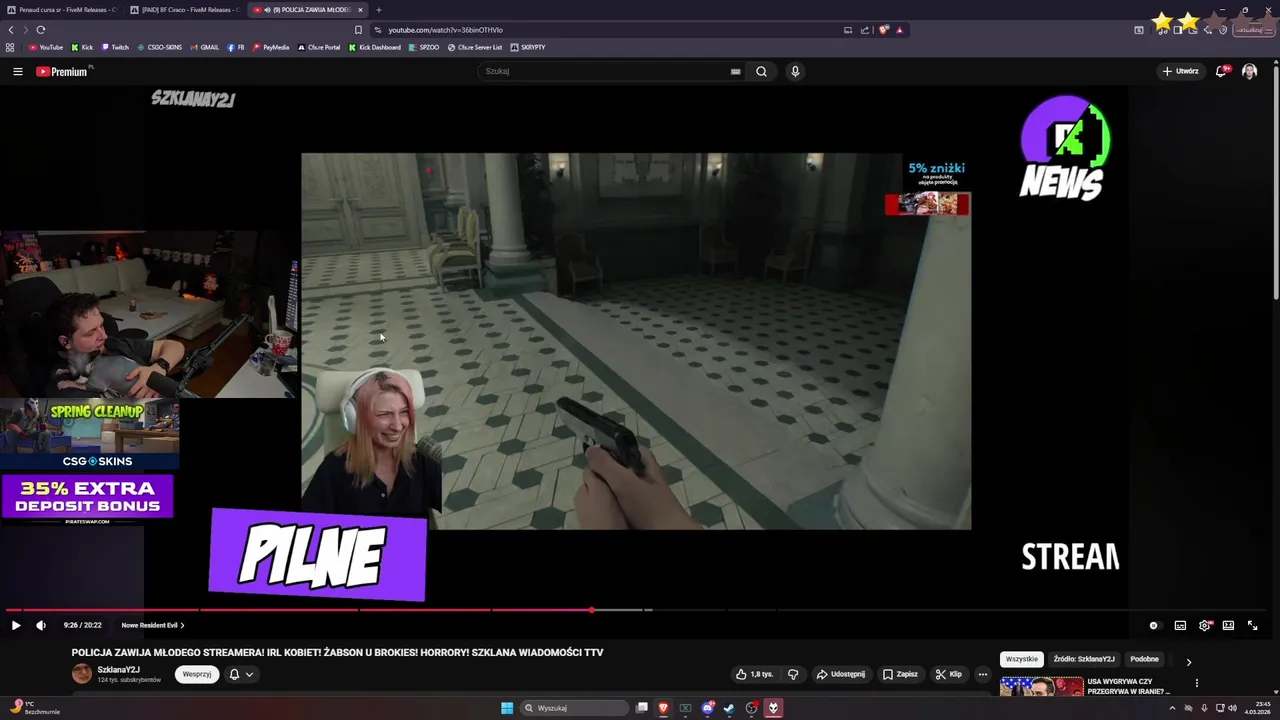Go to YouTube Premium home logo
This screenshot has height=720, width=1280.
[x=63, y=71]
